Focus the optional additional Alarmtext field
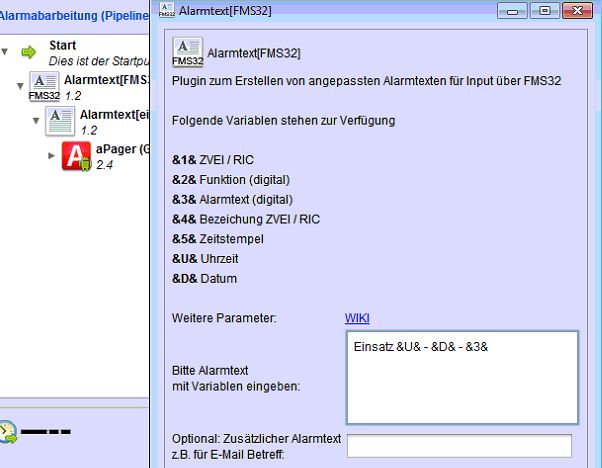This screenshot has width=602, height=468. pyautogui.click(x=459, y=446)
